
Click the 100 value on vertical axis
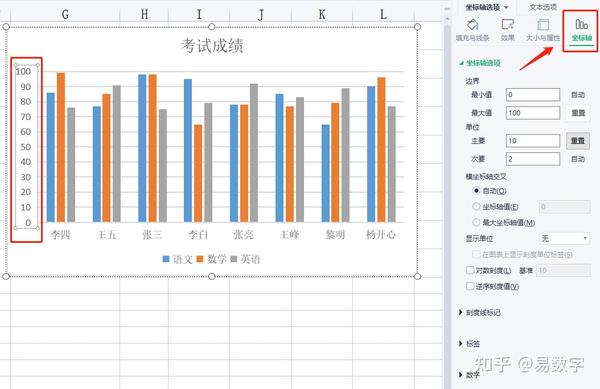[x=23, y=71]
